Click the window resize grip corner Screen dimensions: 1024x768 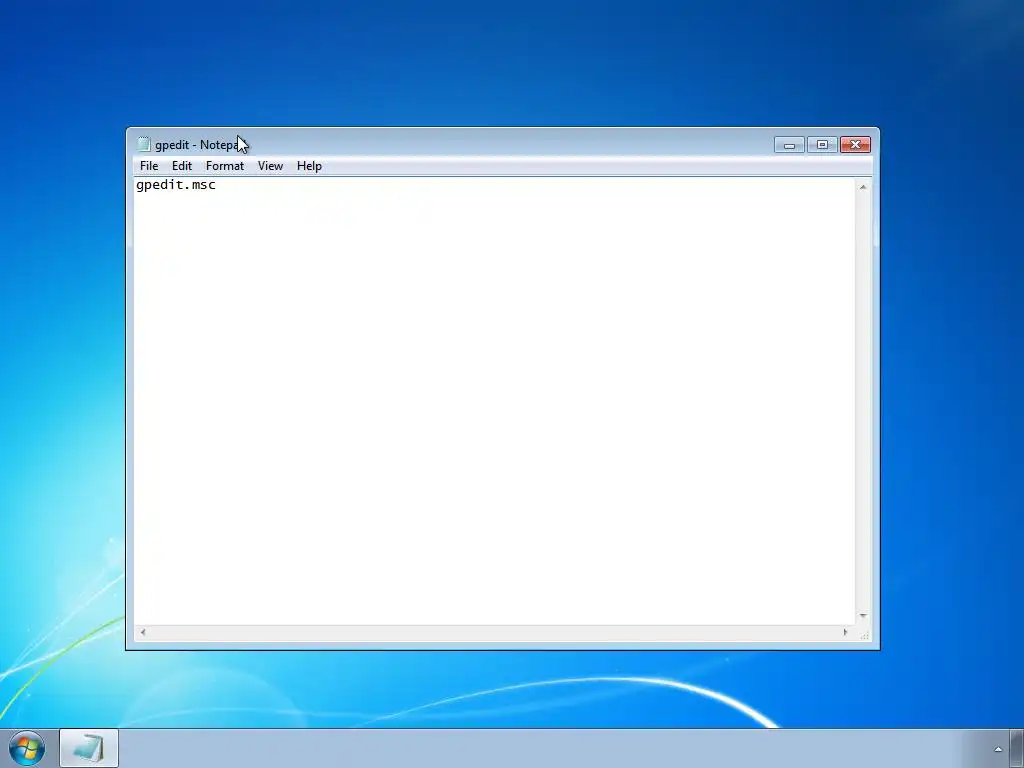864,633
